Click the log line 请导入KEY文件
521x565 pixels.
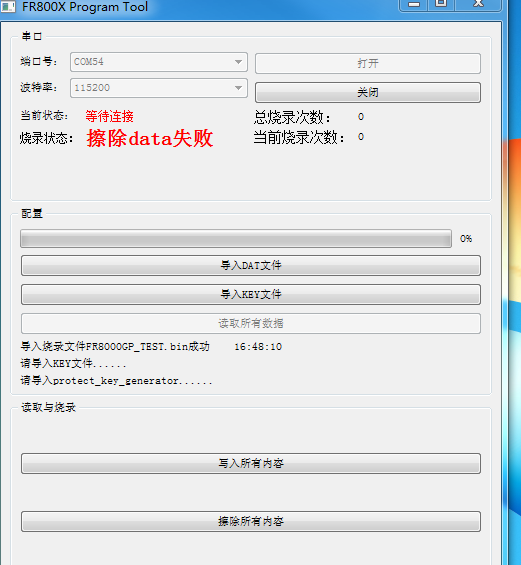(73, 364)
